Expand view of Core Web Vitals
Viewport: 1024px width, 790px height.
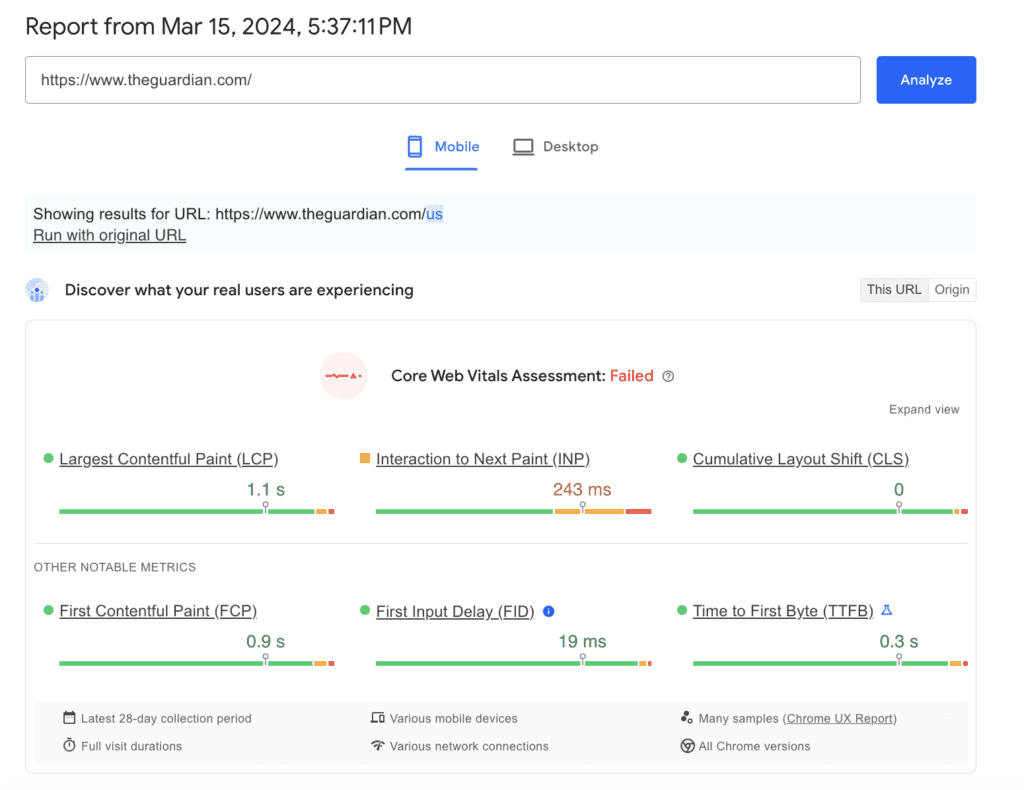[923, 409]
